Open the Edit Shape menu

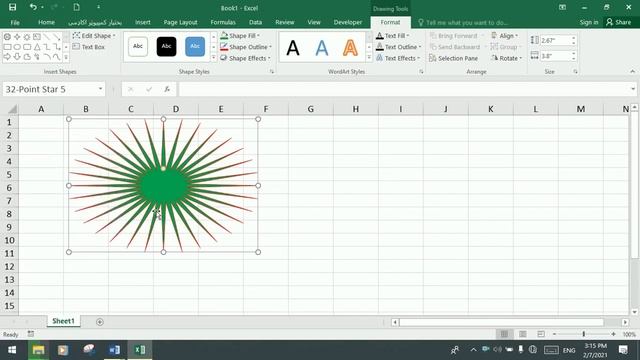click(x=94, y=36)
